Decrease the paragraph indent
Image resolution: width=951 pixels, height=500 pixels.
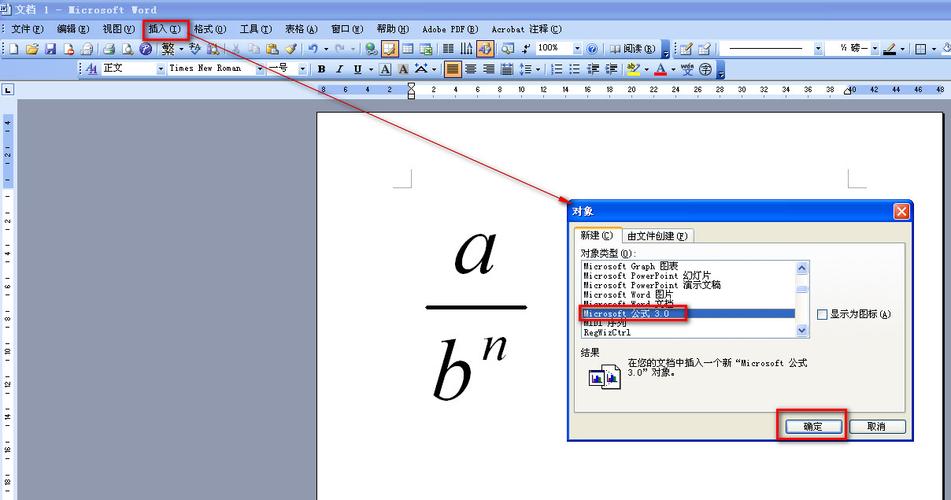593,69
